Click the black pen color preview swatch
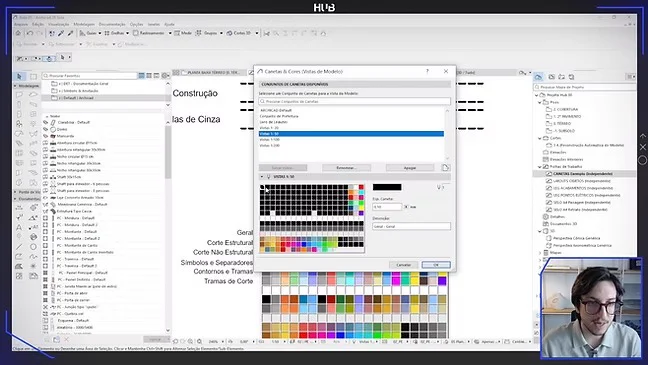 pos(387,187)
